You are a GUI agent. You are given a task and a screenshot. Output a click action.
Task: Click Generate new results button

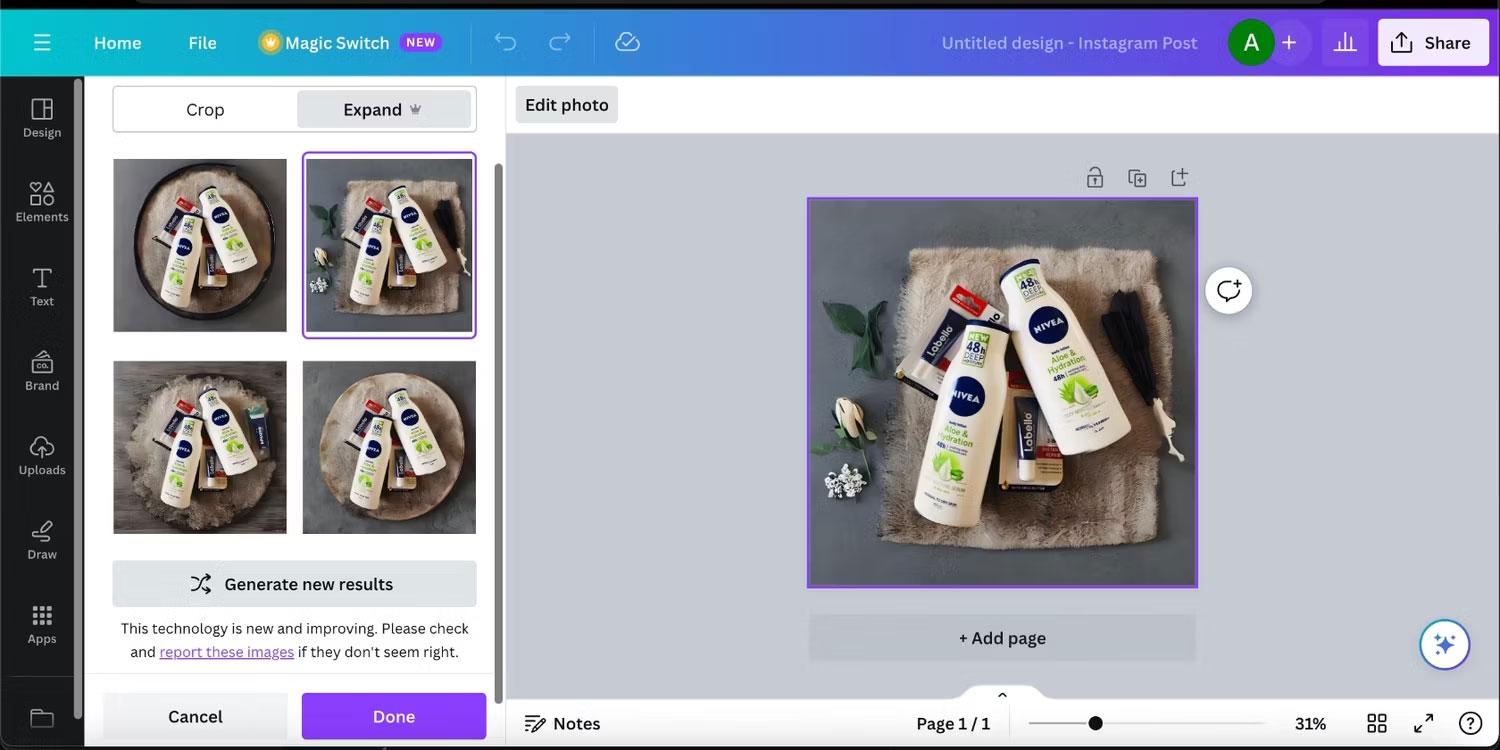pos(294,584)
